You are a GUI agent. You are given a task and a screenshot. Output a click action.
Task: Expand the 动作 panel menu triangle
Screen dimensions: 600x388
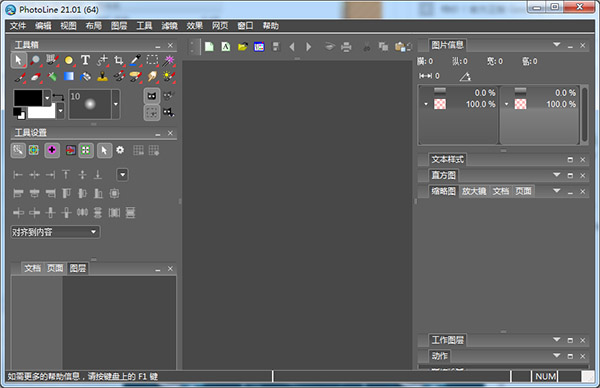557,355
